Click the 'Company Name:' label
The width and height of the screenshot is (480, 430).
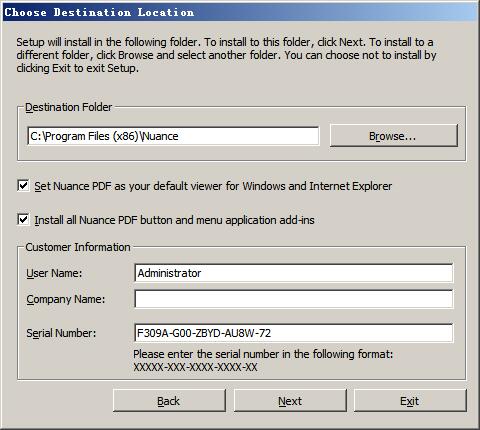click(66, 299)
